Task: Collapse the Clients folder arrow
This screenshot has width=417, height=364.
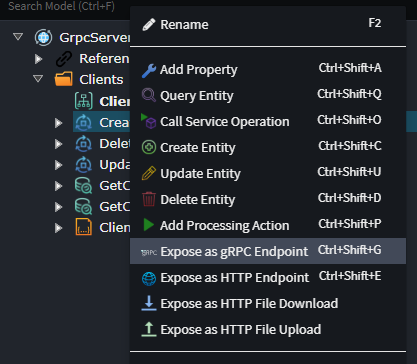Action: coord(38,79)
